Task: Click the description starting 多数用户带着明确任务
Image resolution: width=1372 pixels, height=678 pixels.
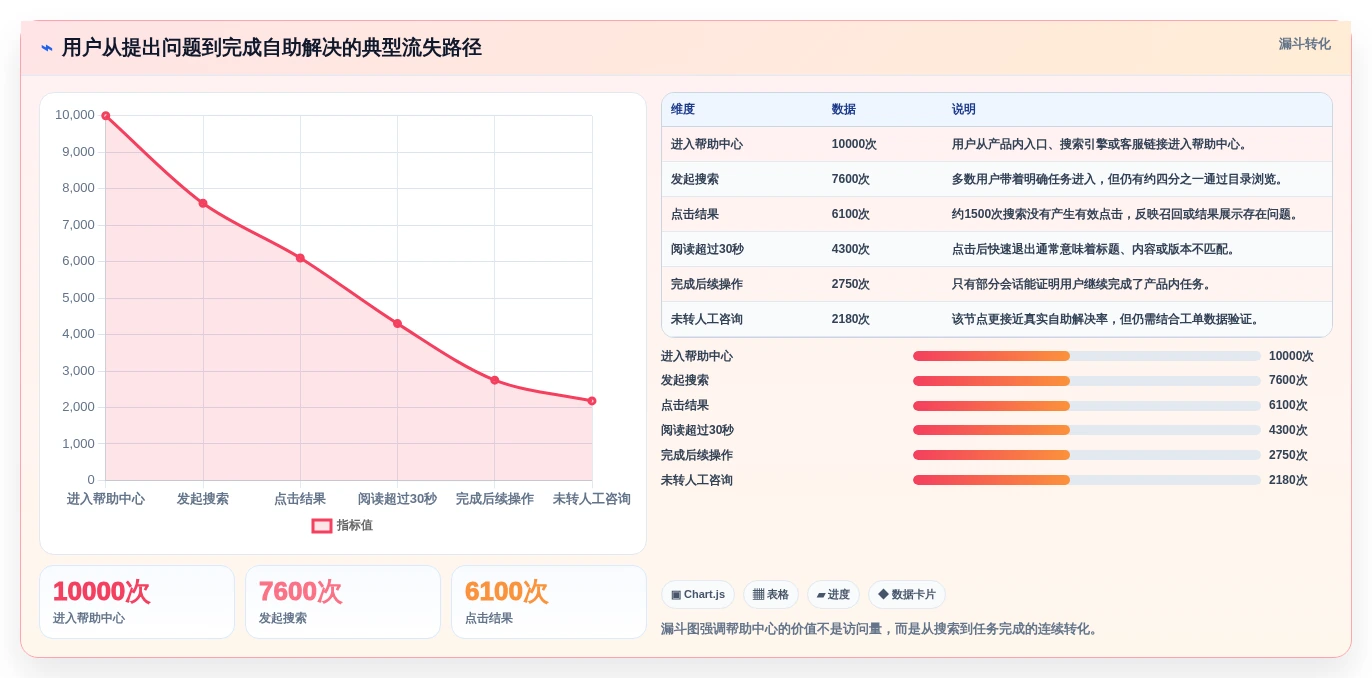Action: point(1120,179)
